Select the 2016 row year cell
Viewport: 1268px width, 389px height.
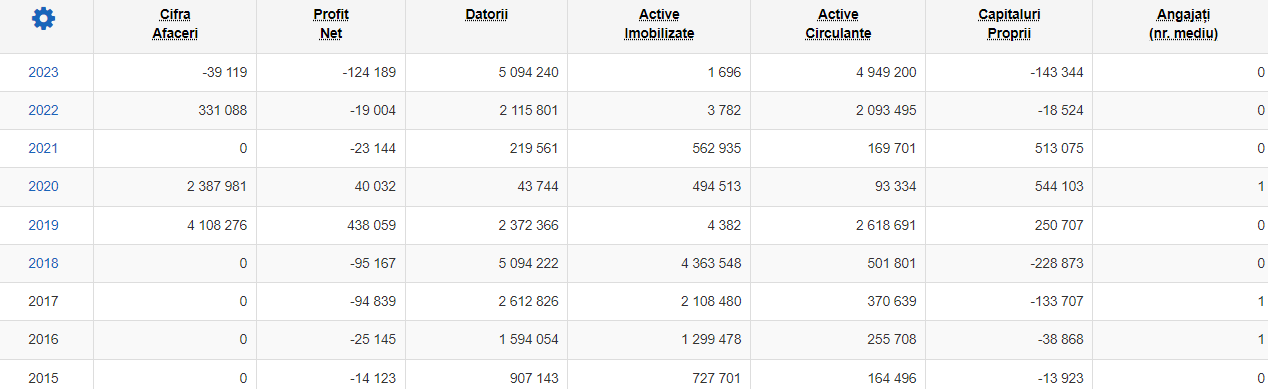coord(43,339)
